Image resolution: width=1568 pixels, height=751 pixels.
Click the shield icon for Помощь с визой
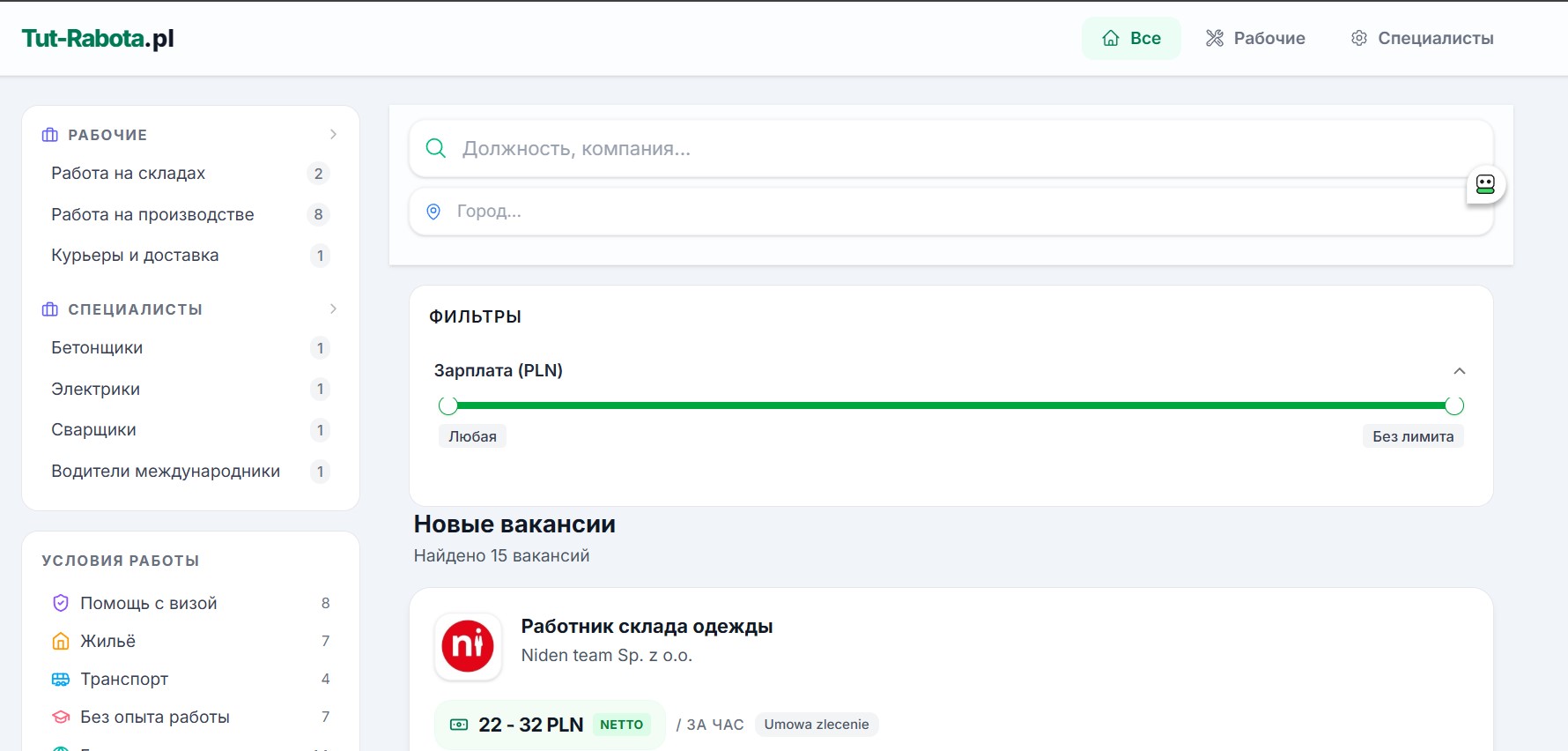(x=61, y=603)
